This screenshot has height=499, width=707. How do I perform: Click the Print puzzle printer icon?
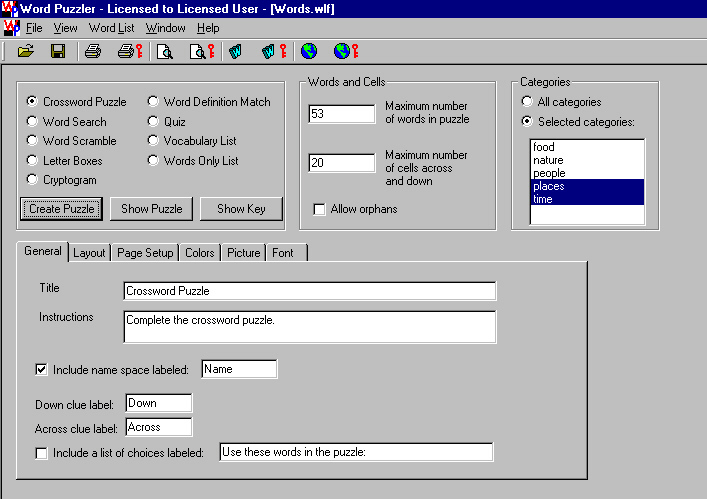93,51
